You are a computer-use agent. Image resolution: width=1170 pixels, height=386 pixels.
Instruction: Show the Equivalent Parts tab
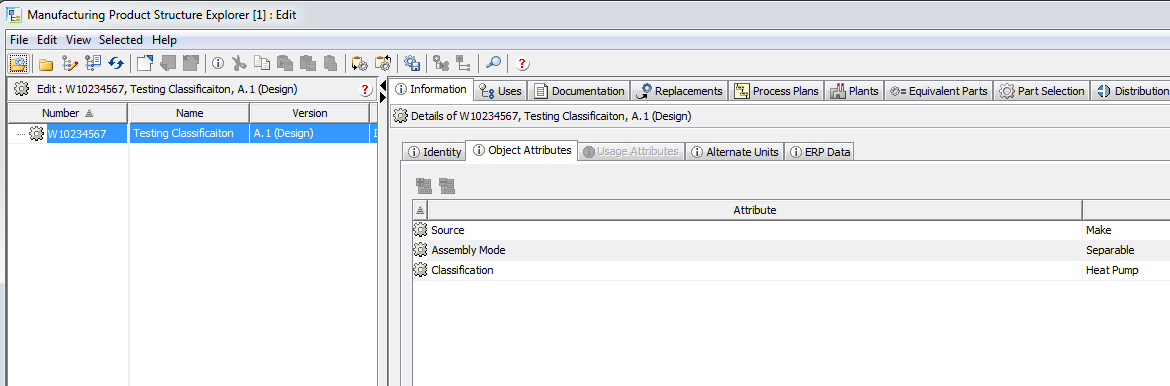point(939,91)
